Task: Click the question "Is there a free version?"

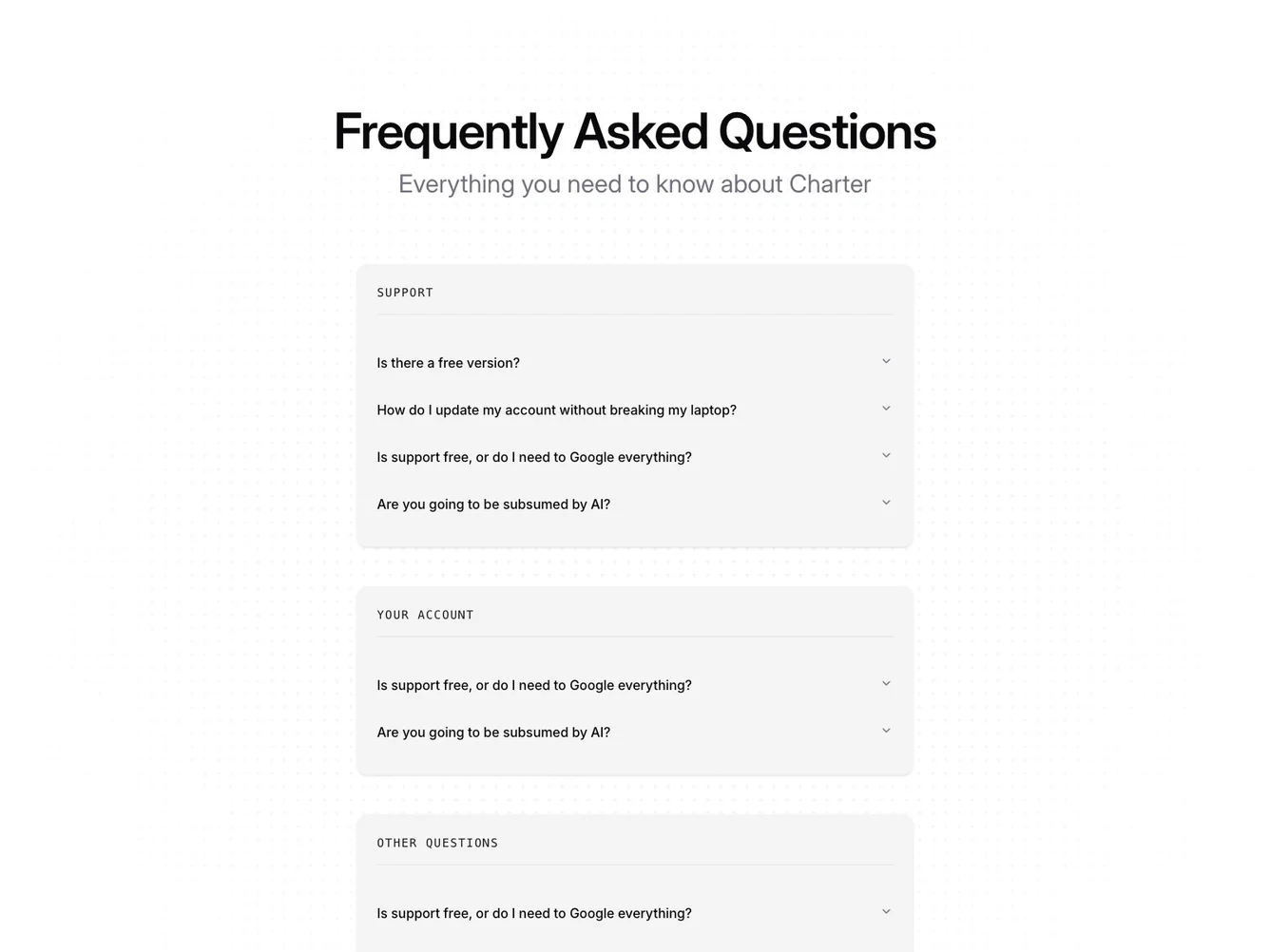Action: pyautogui.click(x=448, y=362)
